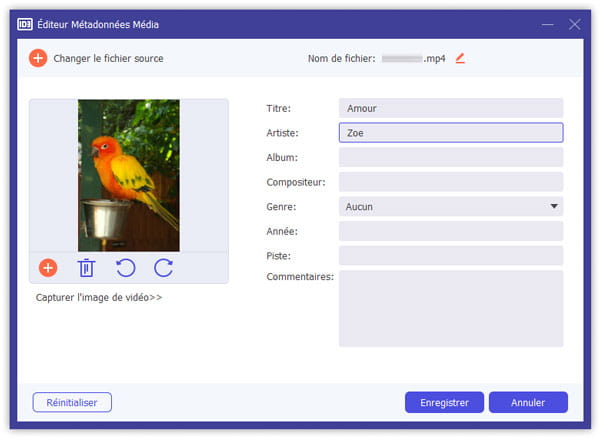Rotate the cover image counterclockwise
This screenshot has width=600, height=438.
coord(125,267)
